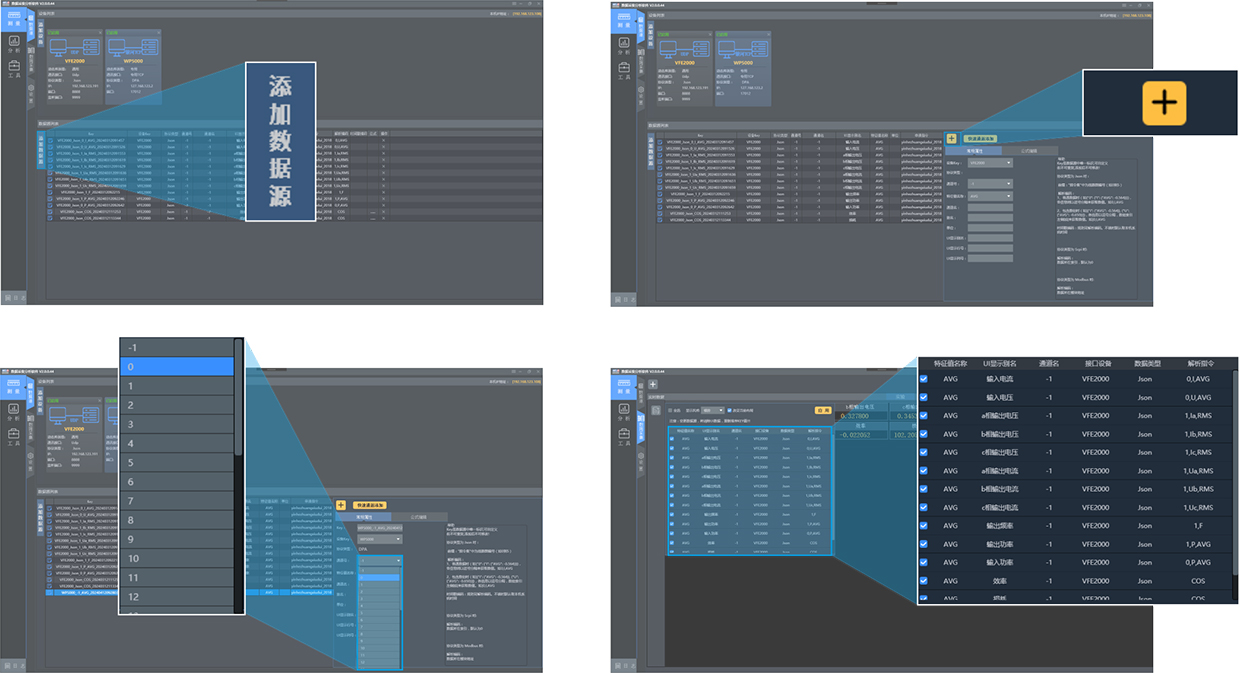
Task: Open VFE2000 key dropdown in top-right form
Action: (991, 162)
